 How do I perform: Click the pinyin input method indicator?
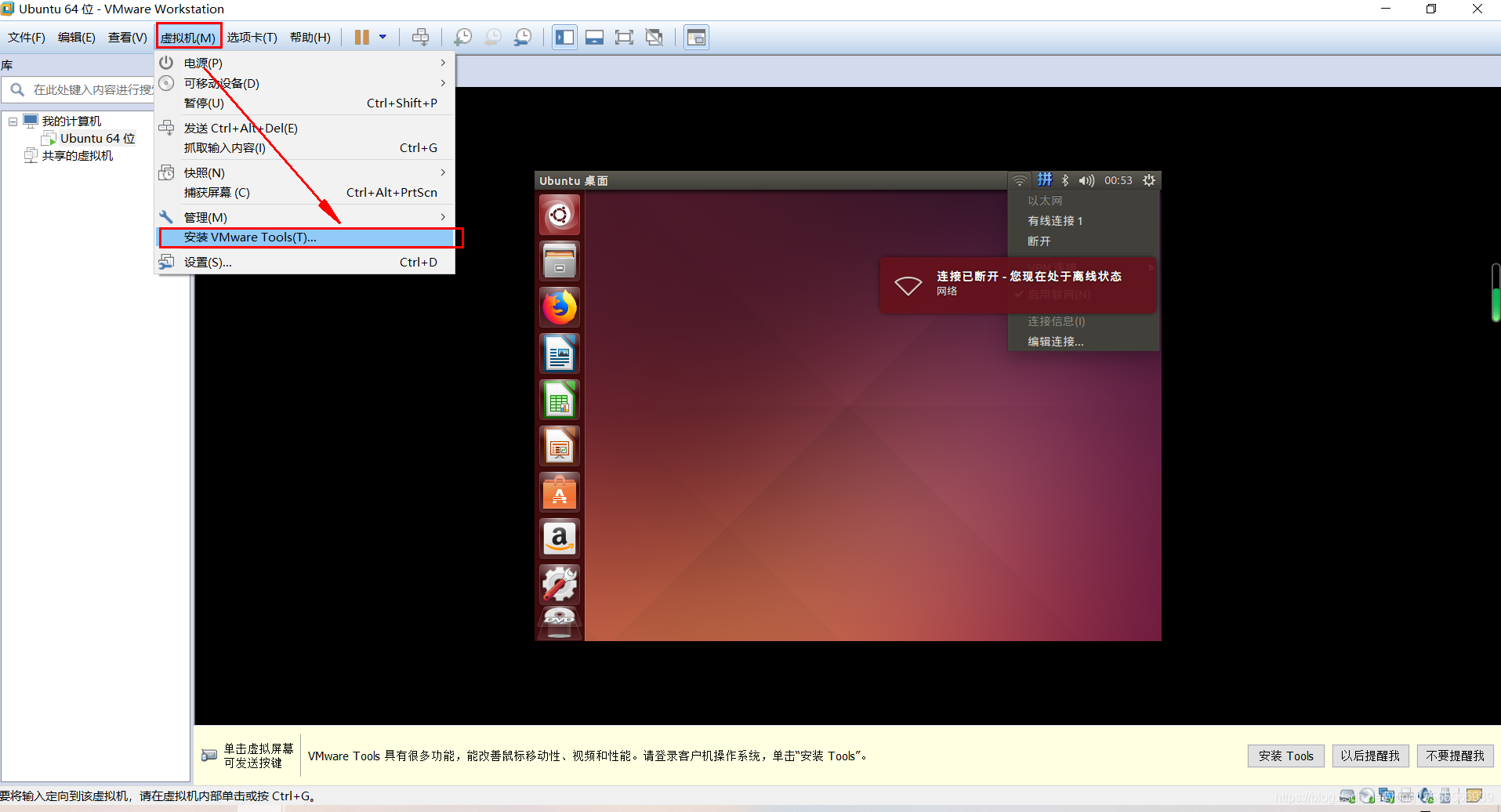(1045, 179)
